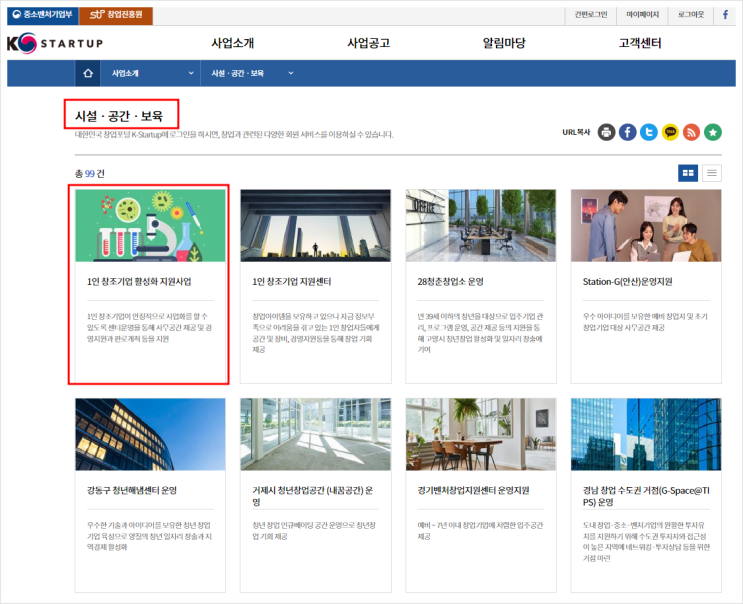Viewport: 743px width, 604px height.
Task: Open the 경남 창업 수도권 거점 thumbnail
Action: 646,434
